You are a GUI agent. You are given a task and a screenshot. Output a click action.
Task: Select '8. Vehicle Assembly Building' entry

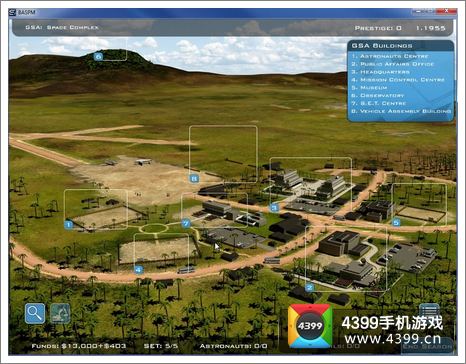click(401, 111)
